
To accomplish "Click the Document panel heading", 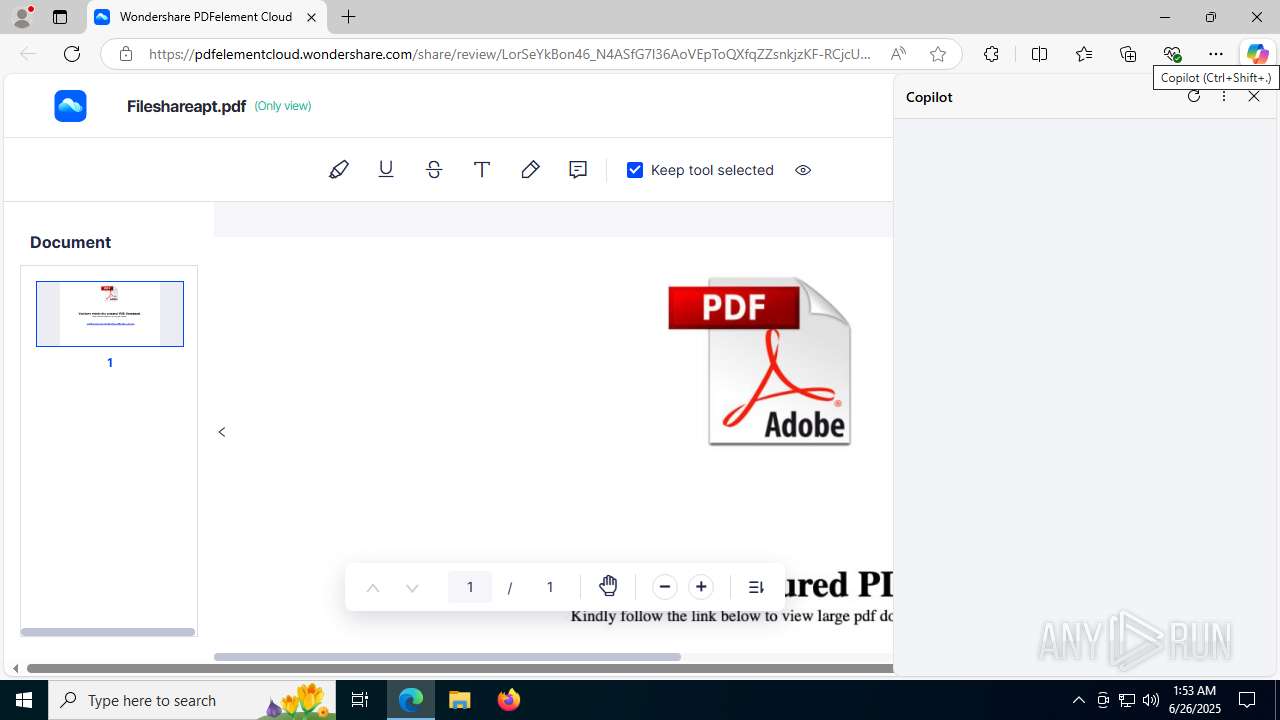I will (x=70, y=242).
